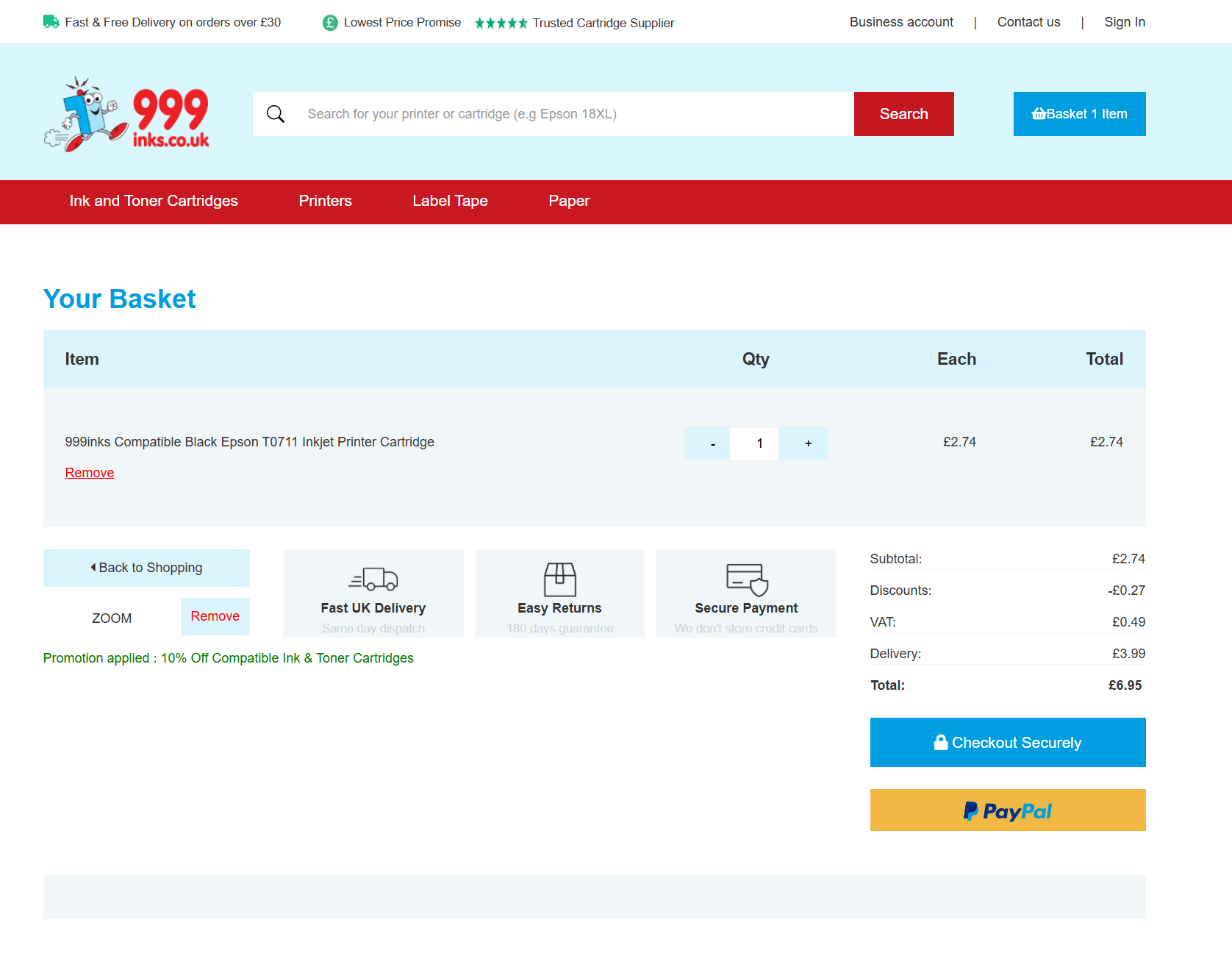Pay with the PayPal button
The height and width of the screenshot is (956, 1232).
1008,810
